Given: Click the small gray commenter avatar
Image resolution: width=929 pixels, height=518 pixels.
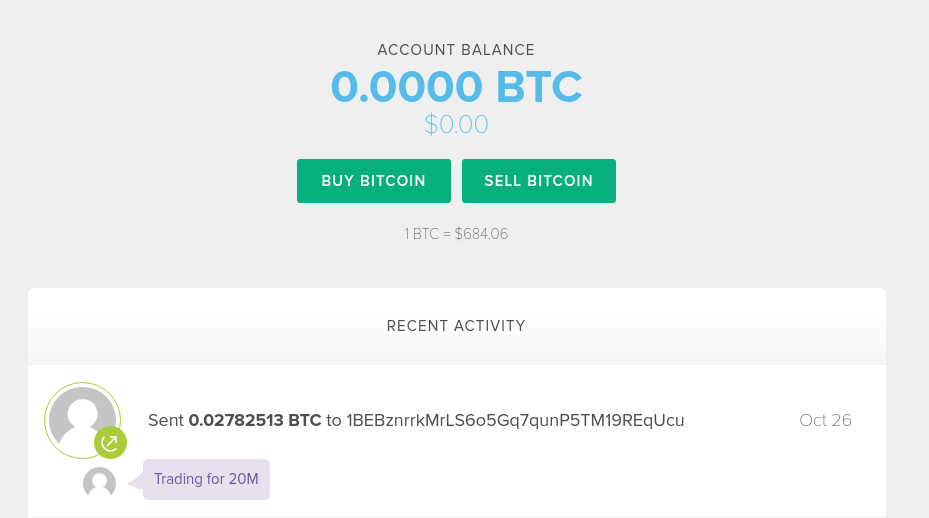Looking at the screenshot, I should click(100, 482).
